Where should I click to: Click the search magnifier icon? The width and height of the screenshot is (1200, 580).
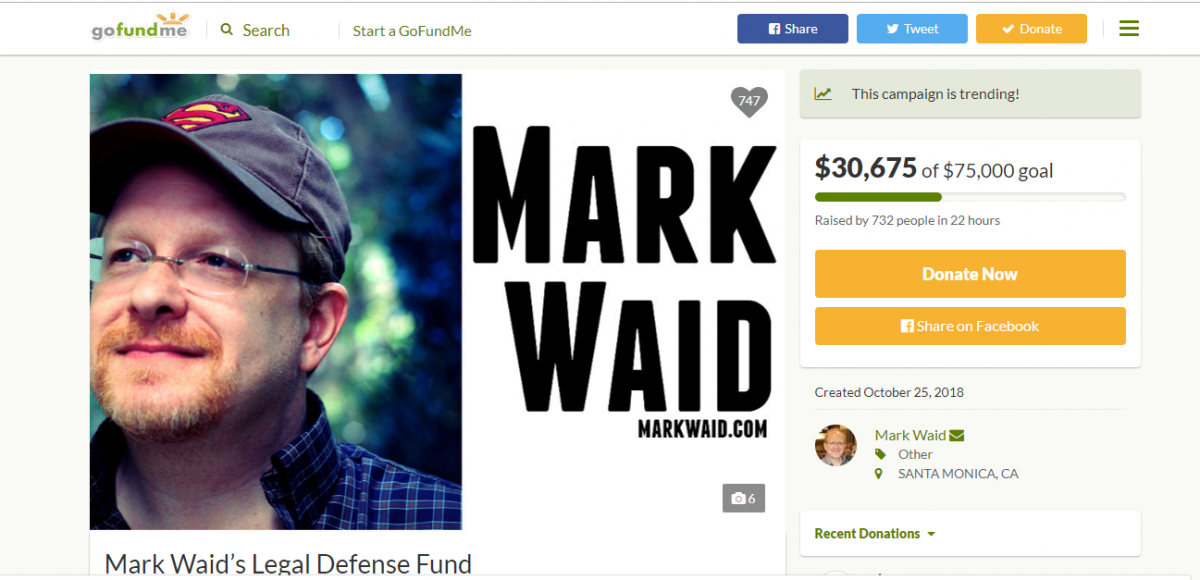click(227, 30)
